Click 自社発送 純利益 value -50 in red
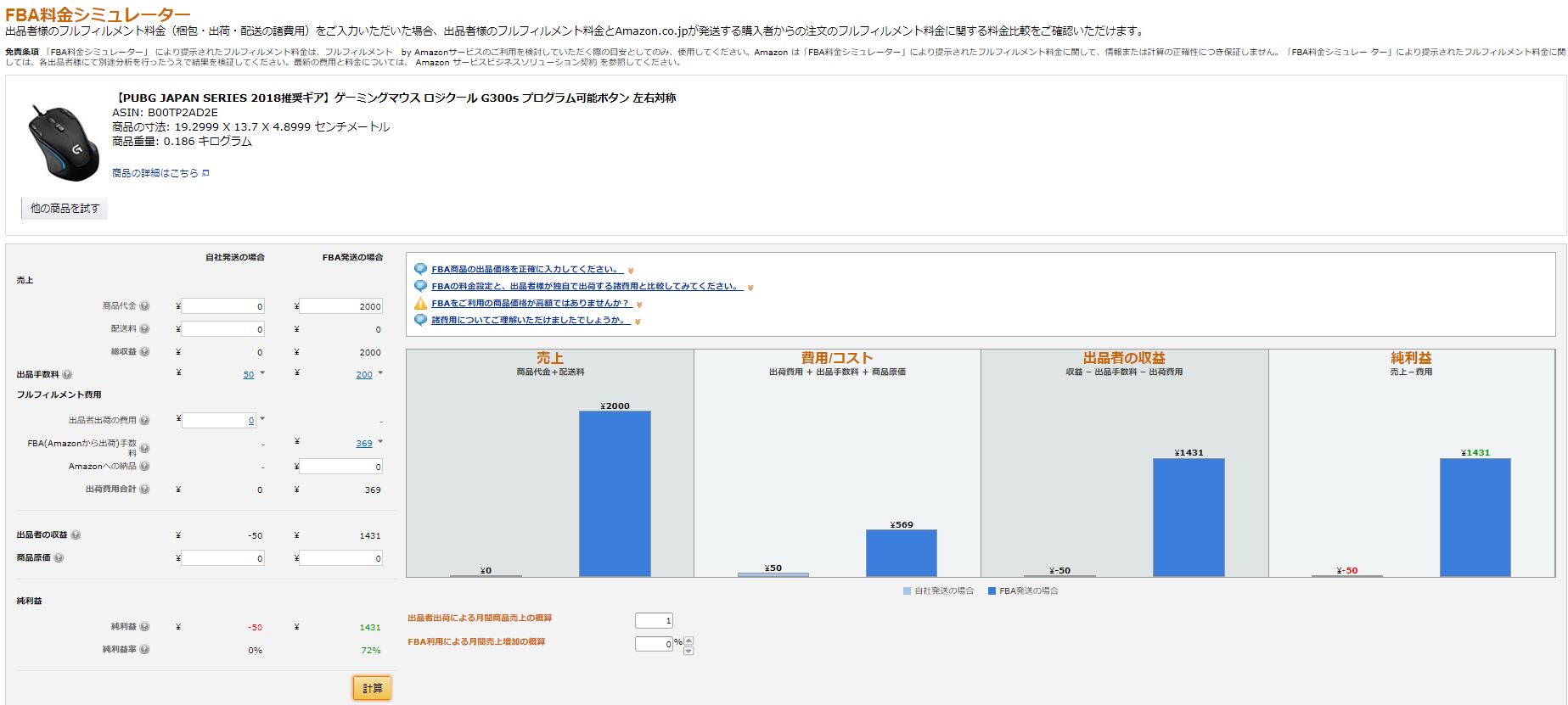The image size is (1568, 705). [255, 628]
